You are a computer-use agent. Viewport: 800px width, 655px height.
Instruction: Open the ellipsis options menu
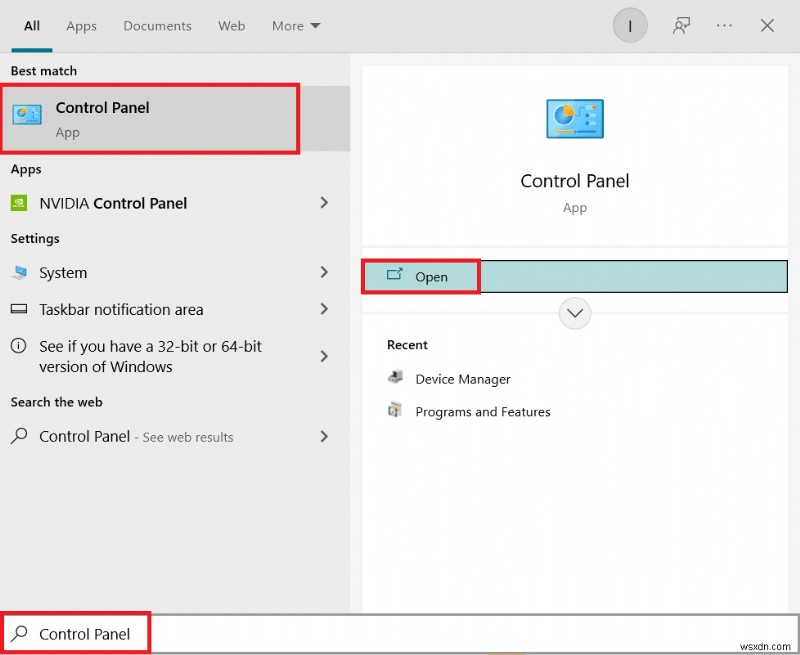[x=724, y=25]
